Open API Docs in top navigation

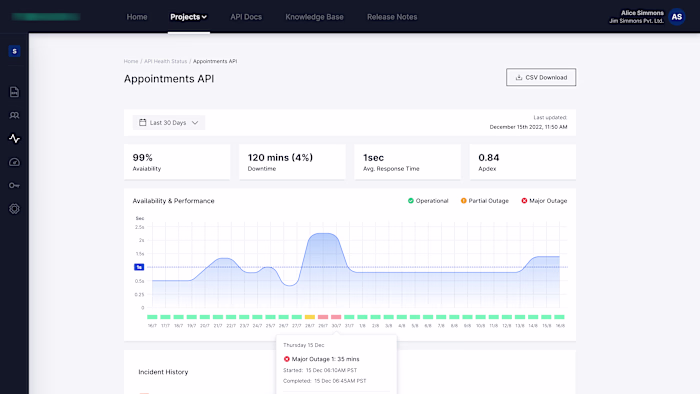(246, 17)
